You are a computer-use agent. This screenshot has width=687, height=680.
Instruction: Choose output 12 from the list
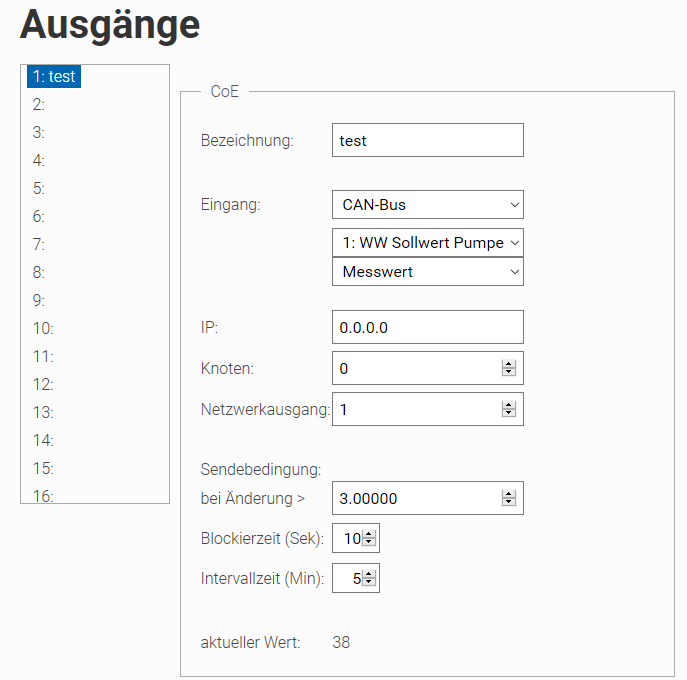(x=43, y=384)
